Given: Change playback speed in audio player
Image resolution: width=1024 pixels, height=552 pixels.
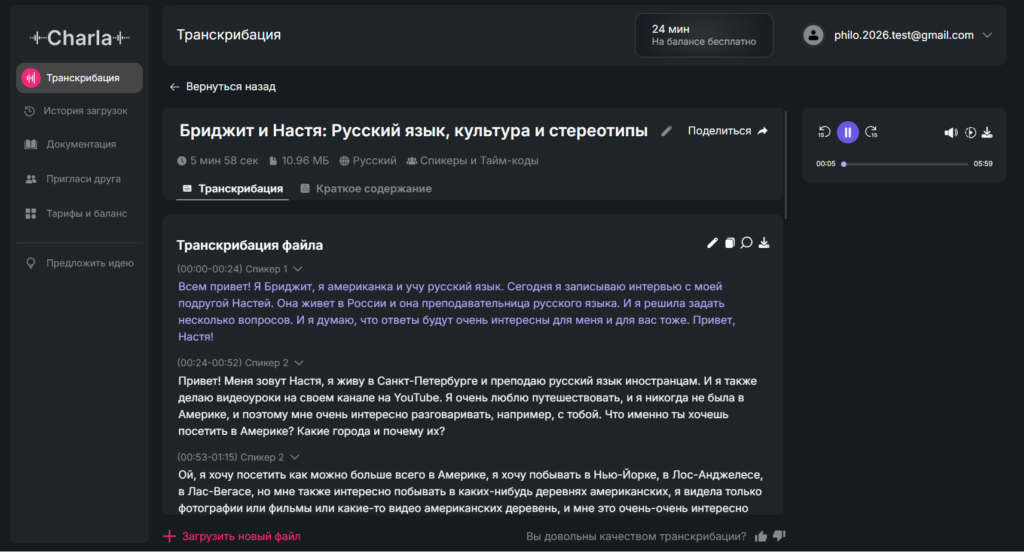Looking at the screenshot, I should [x=970, y=133].
